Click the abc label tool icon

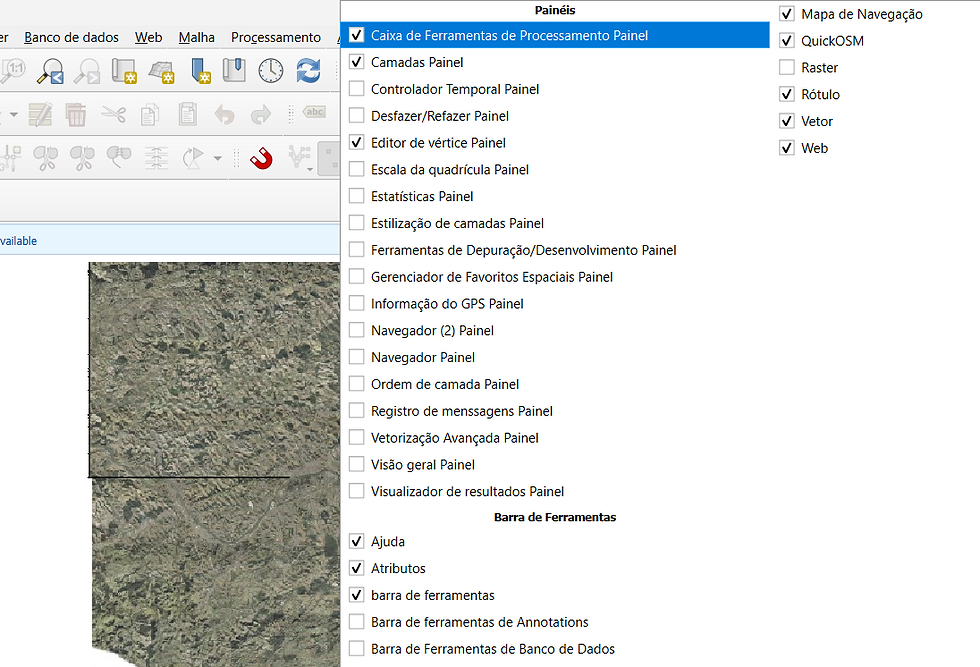pyautogui.click(x=314, y=112)
